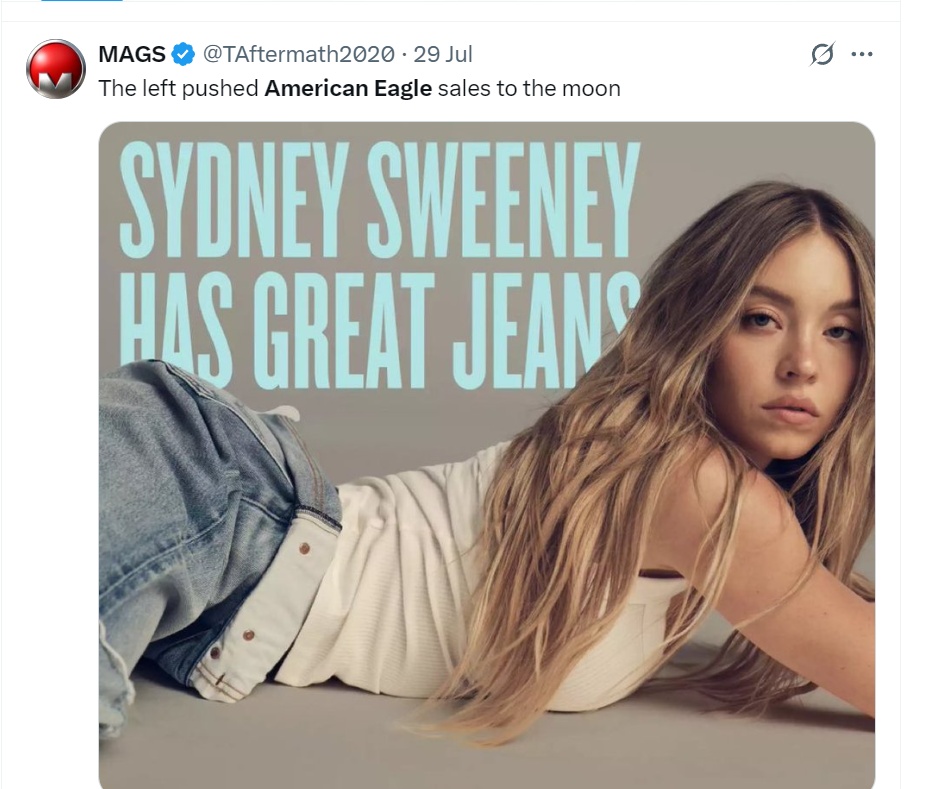This screenshot has width=933, height=789.
Task: Click the bold American Eagle text
Action: pos(348,88)
